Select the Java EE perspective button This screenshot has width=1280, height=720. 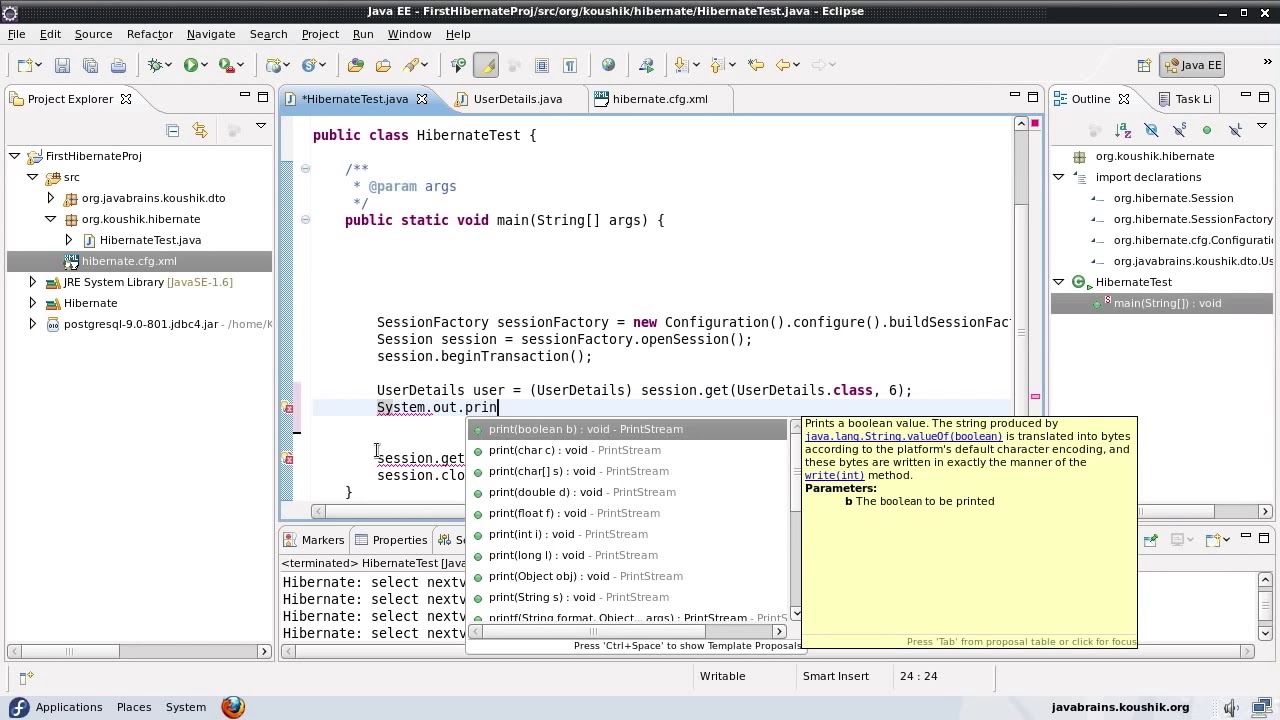(1192, 65)
